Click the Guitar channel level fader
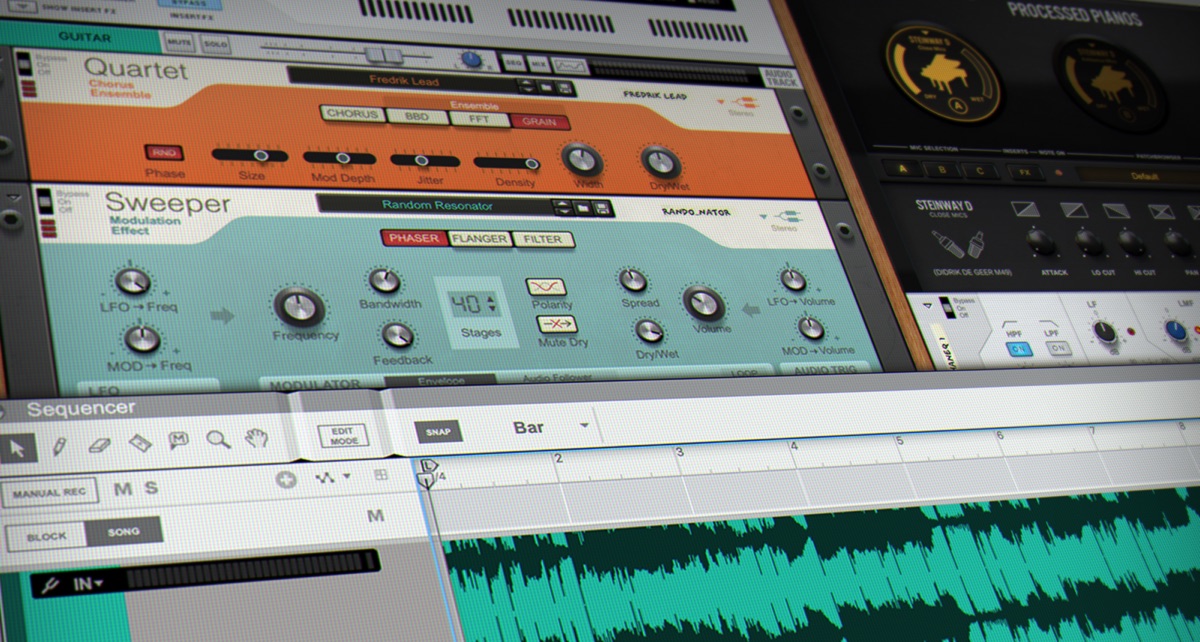The image size is (1200, 642). point(383,56)
